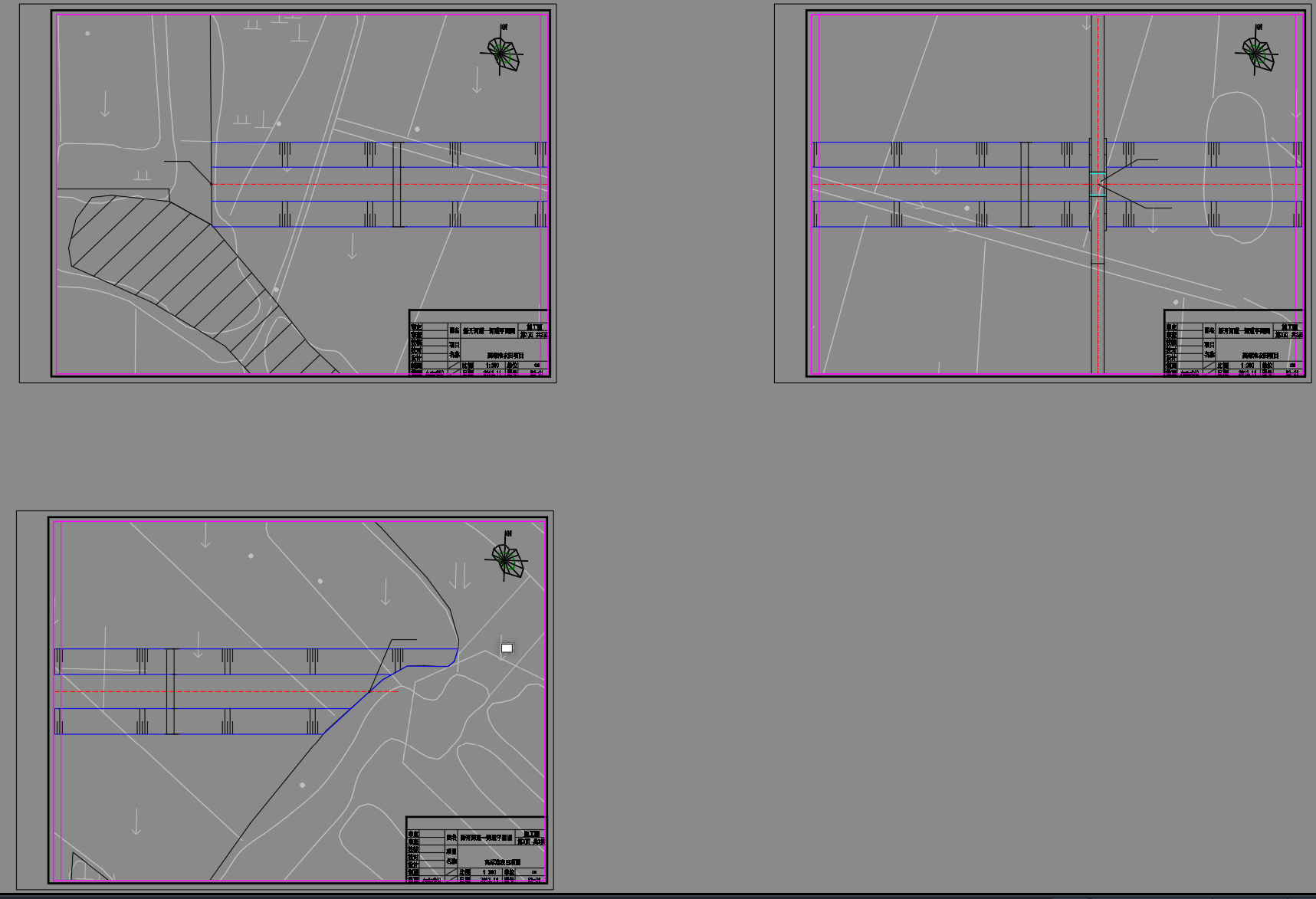Click the leader line label above the bottom sheet channel end
This screenshot has width=1316, height=899.
tap(404, 640)
